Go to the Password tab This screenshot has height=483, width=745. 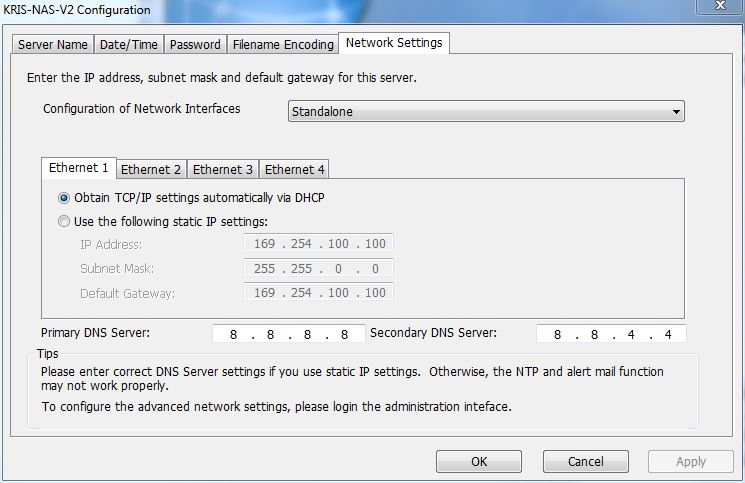coord(195,44)
